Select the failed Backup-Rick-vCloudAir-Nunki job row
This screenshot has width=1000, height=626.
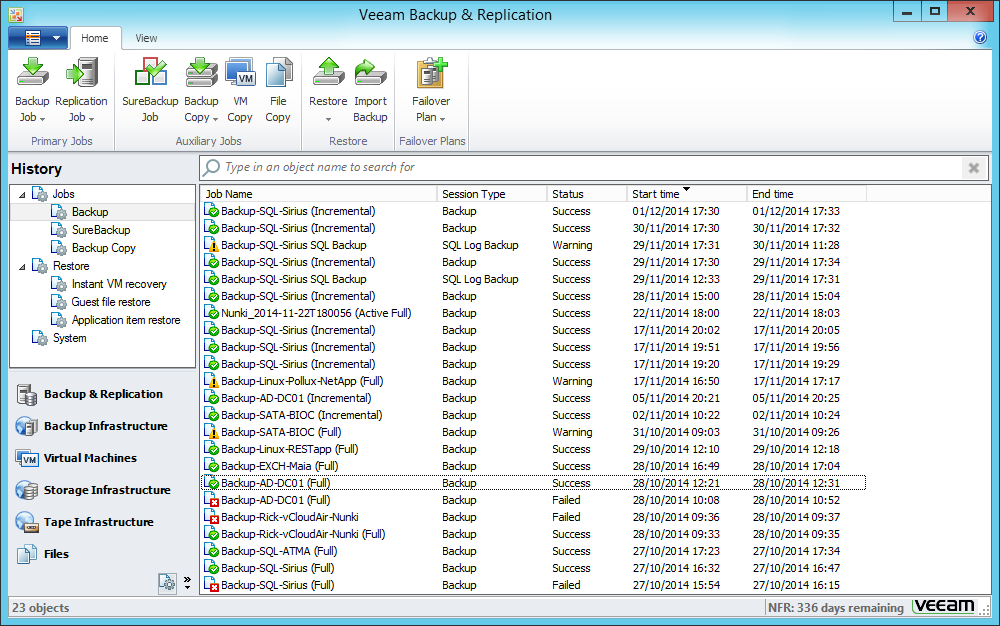[289, 517]
